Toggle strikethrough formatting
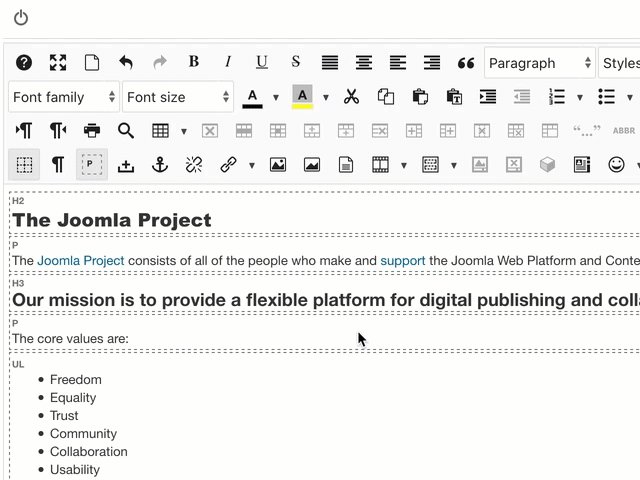Screen dimensions: 640x480 296,62
